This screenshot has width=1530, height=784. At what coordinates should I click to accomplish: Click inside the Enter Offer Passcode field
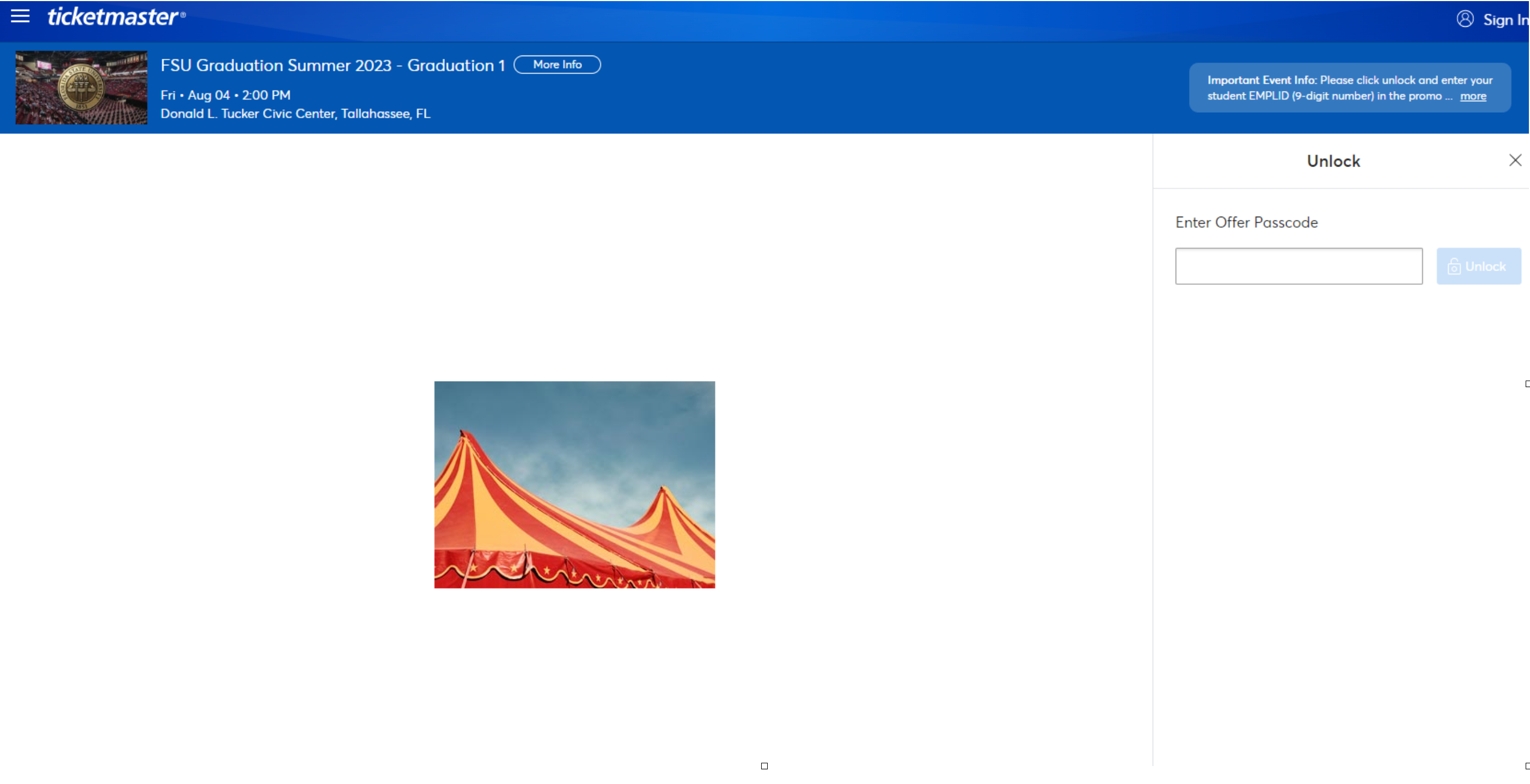[x=1299, y=266]
